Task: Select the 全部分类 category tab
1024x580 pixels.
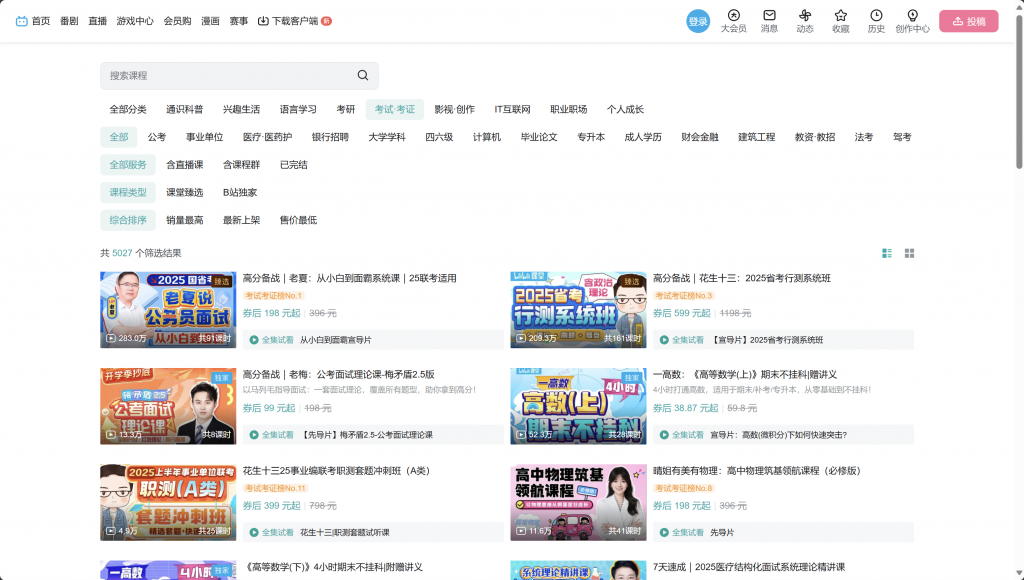Action: click(128, 109)
